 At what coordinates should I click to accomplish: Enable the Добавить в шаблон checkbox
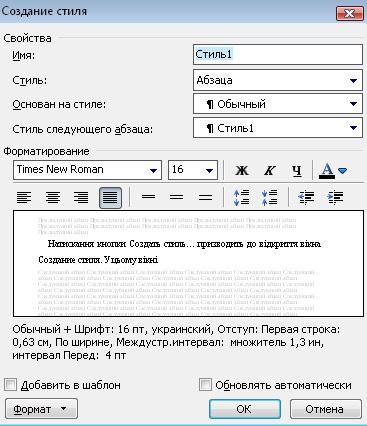tap(10, 385)
